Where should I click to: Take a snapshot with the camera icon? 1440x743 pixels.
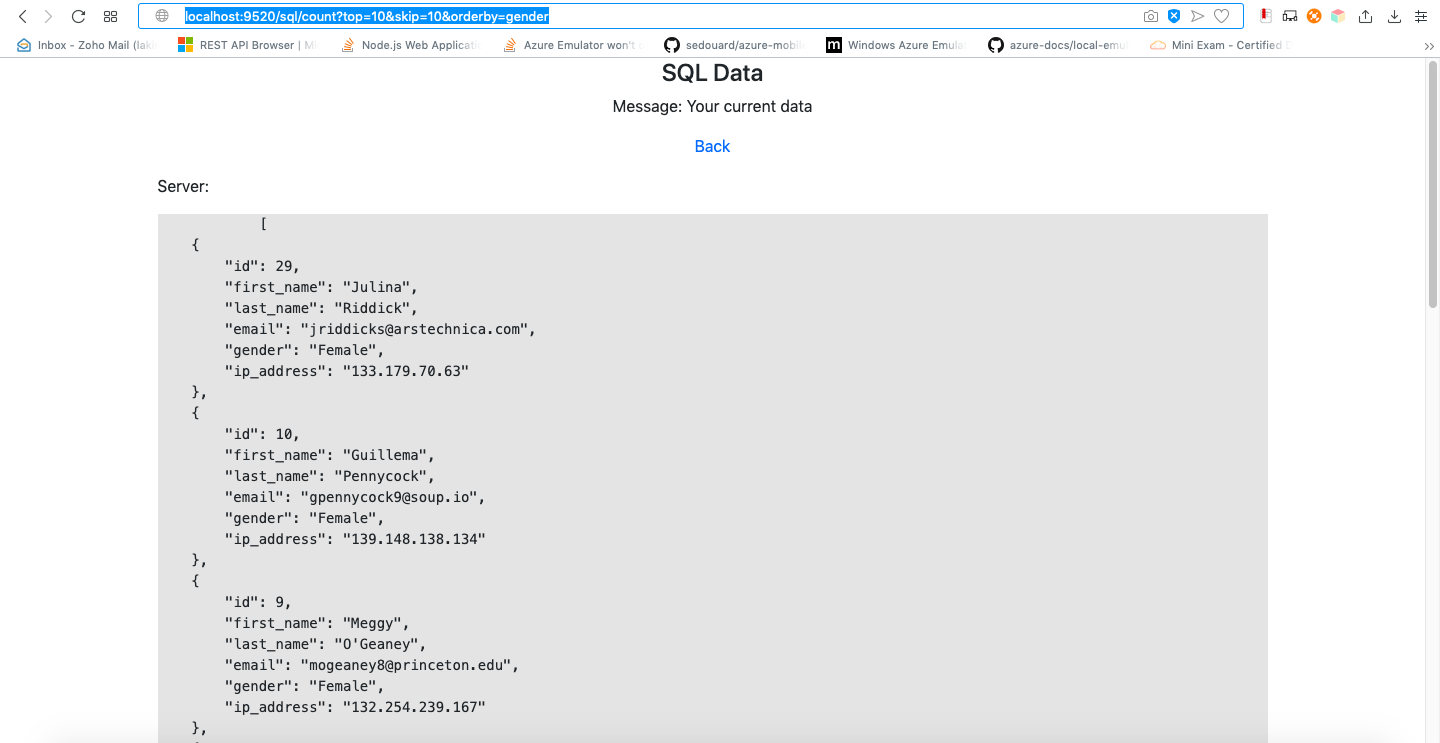tap(1151, 16)
